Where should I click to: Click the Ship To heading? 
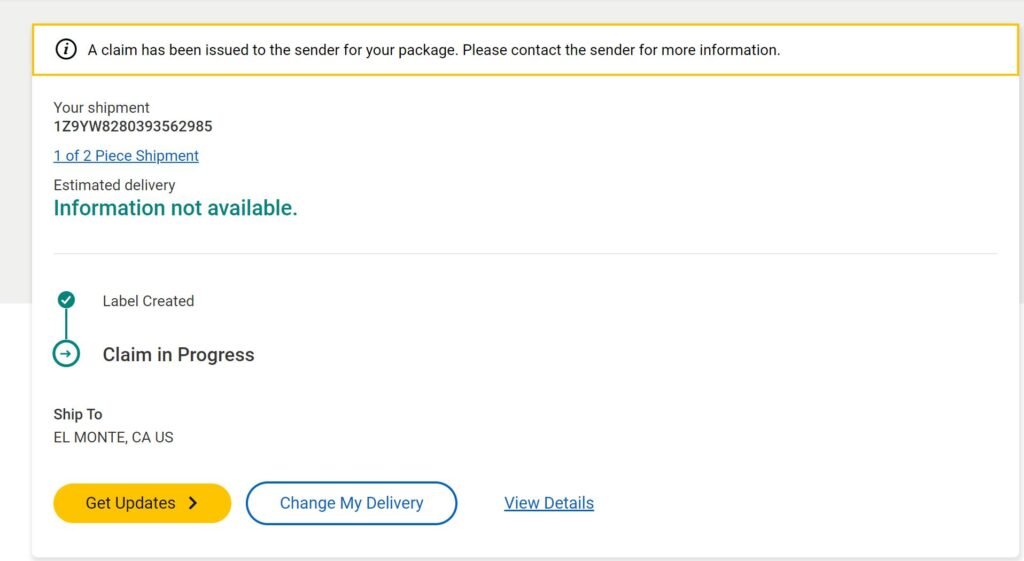pyautogui.click(x=78, y=414)
